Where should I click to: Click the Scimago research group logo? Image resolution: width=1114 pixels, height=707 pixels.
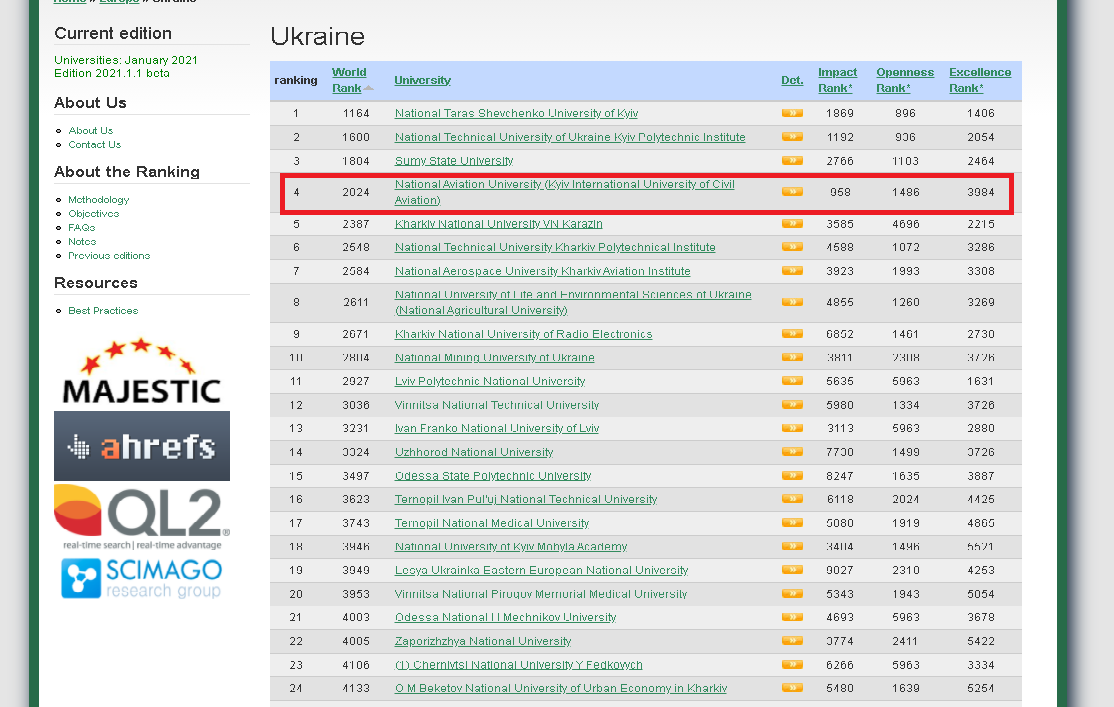pyautogui.click(x=141, y=578)
